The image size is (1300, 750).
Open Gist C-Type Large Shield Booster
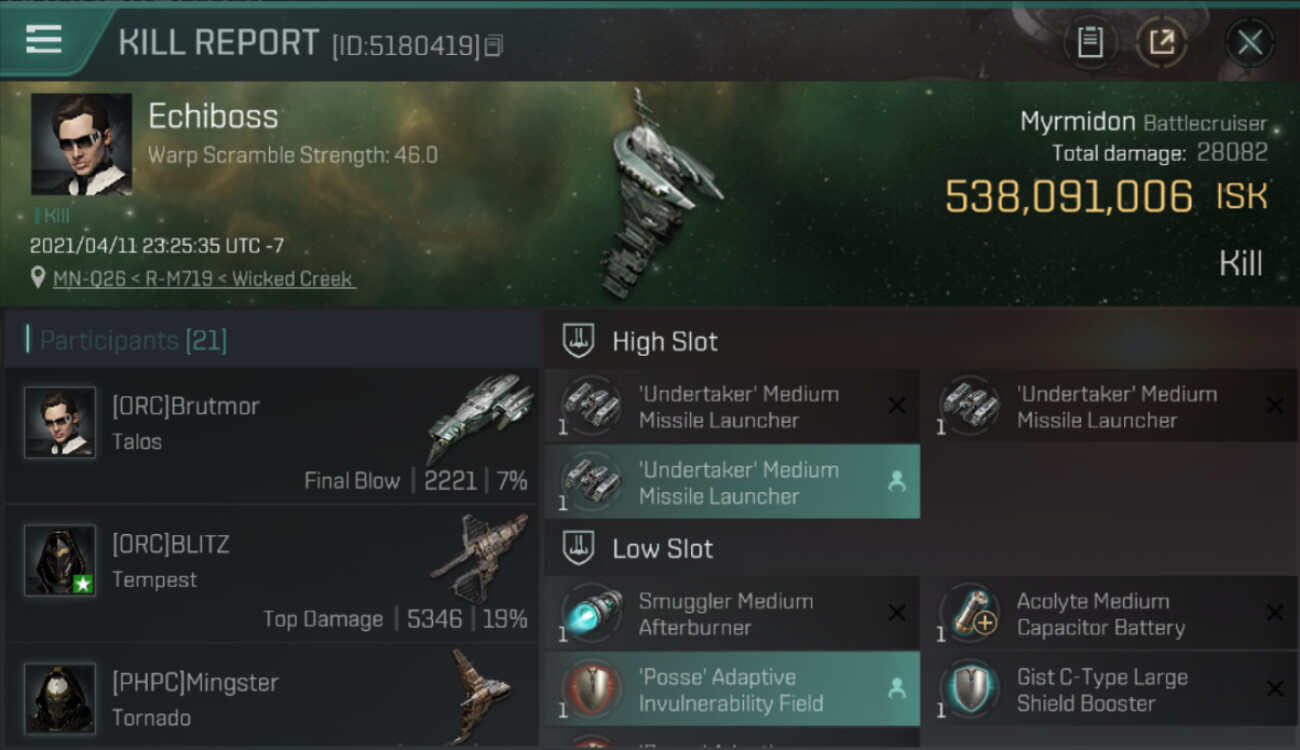(1110, 689)
